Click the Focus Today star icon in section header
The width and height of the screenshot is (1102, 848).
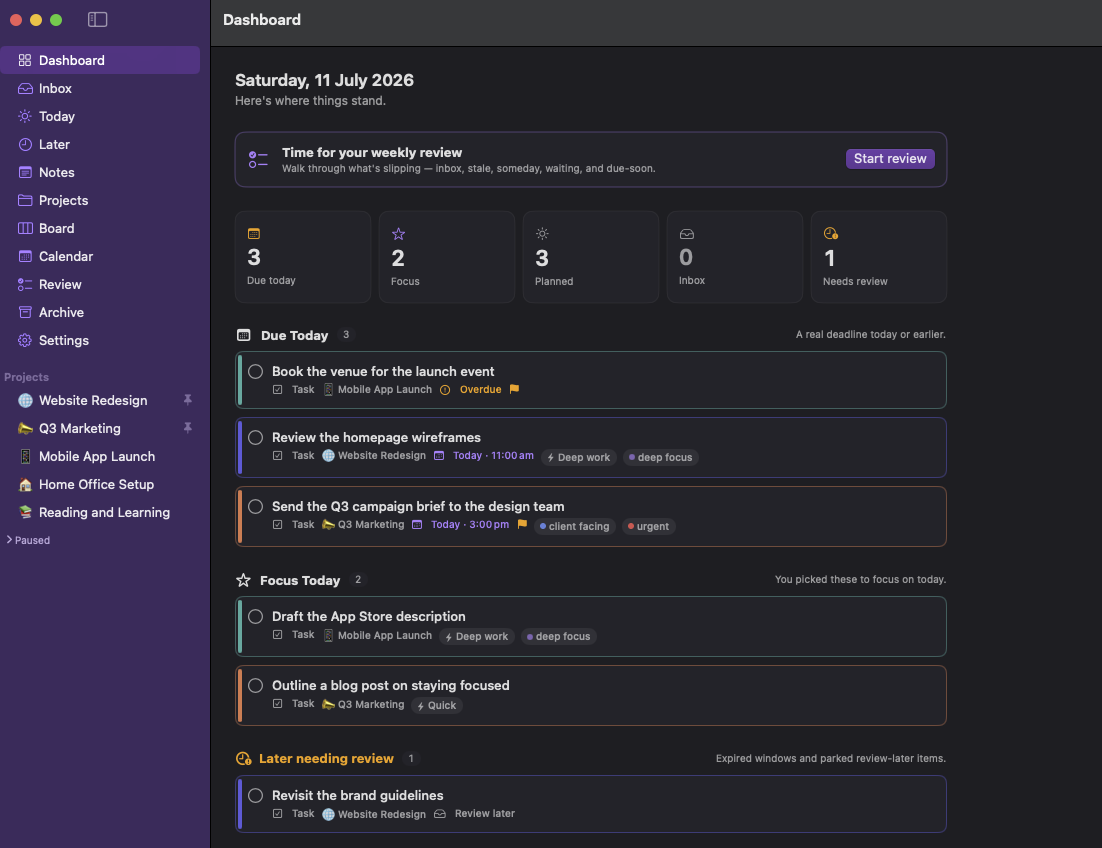[243, 580]
